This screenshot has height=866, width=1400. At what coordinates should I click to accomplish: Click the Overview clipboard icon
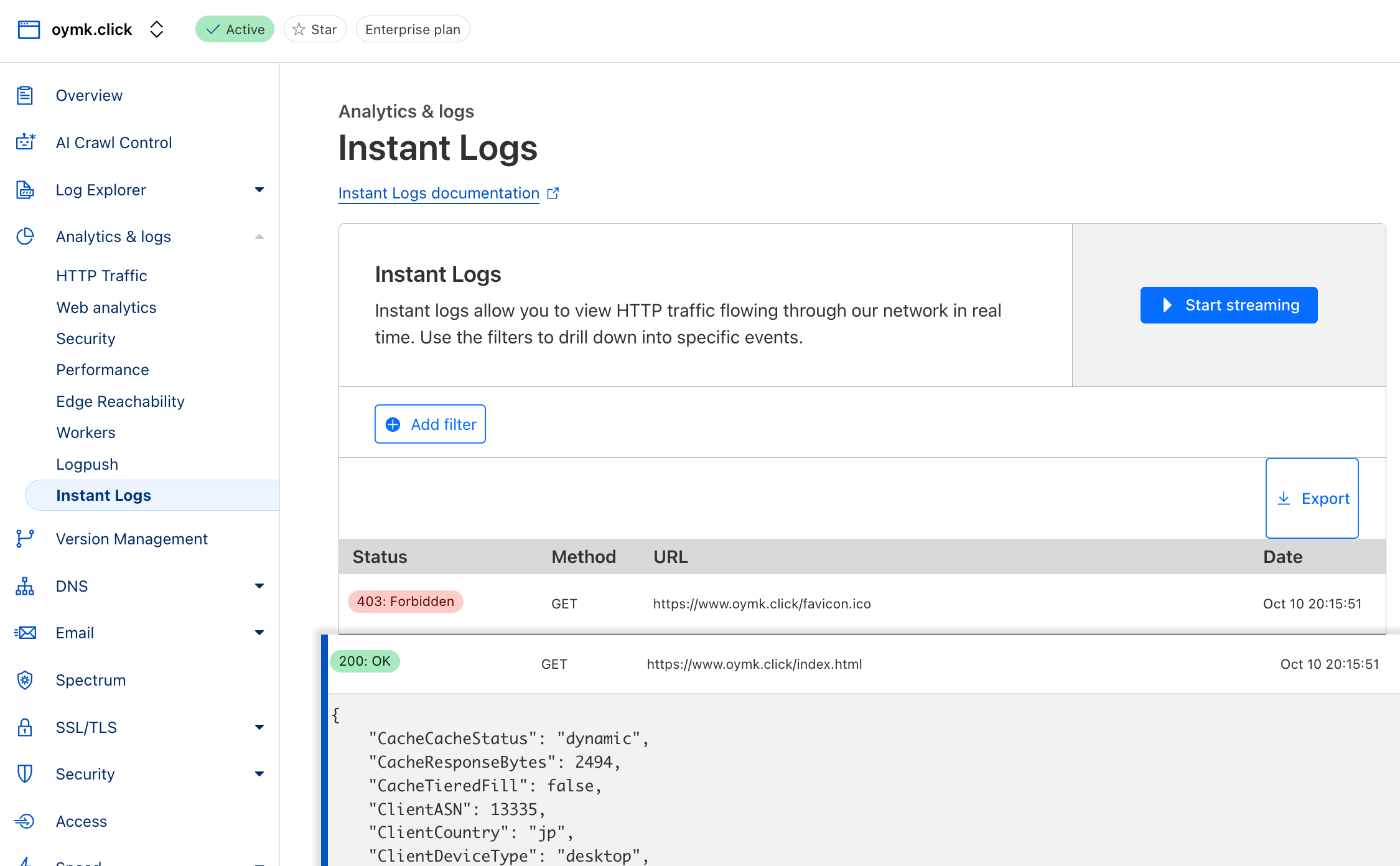point(26,96)
